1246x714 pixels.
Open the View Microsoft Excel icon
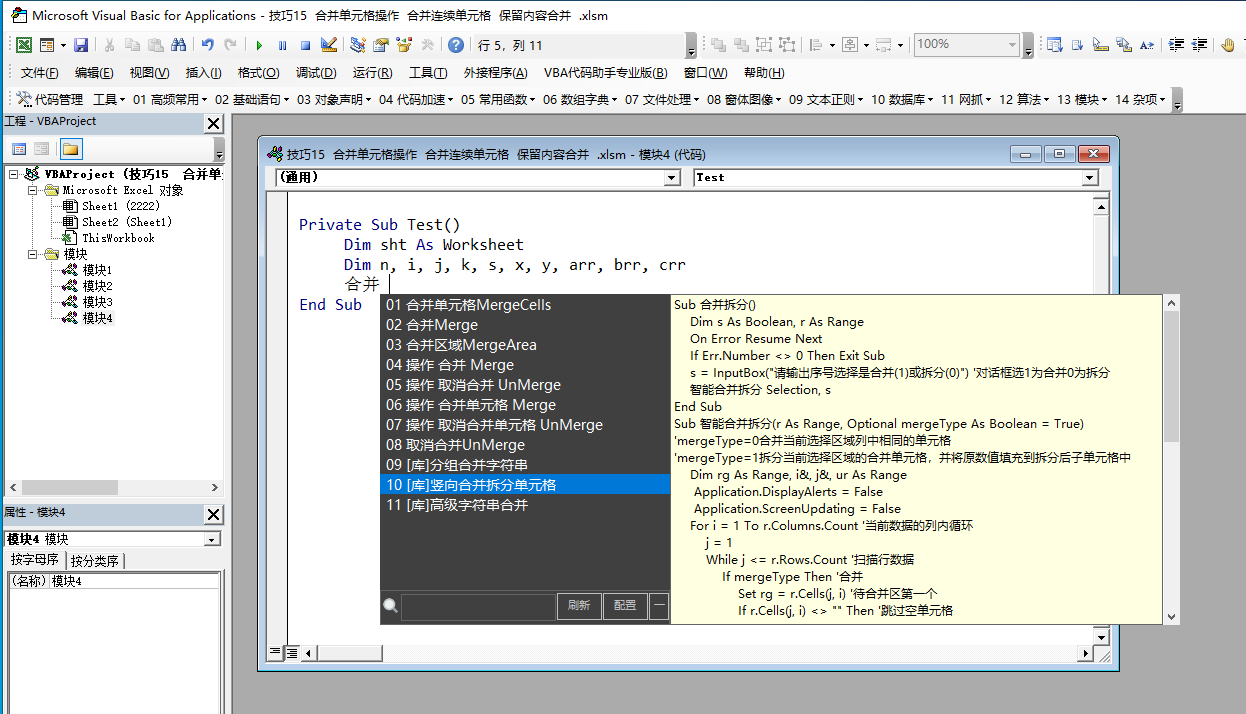[23, 45]
